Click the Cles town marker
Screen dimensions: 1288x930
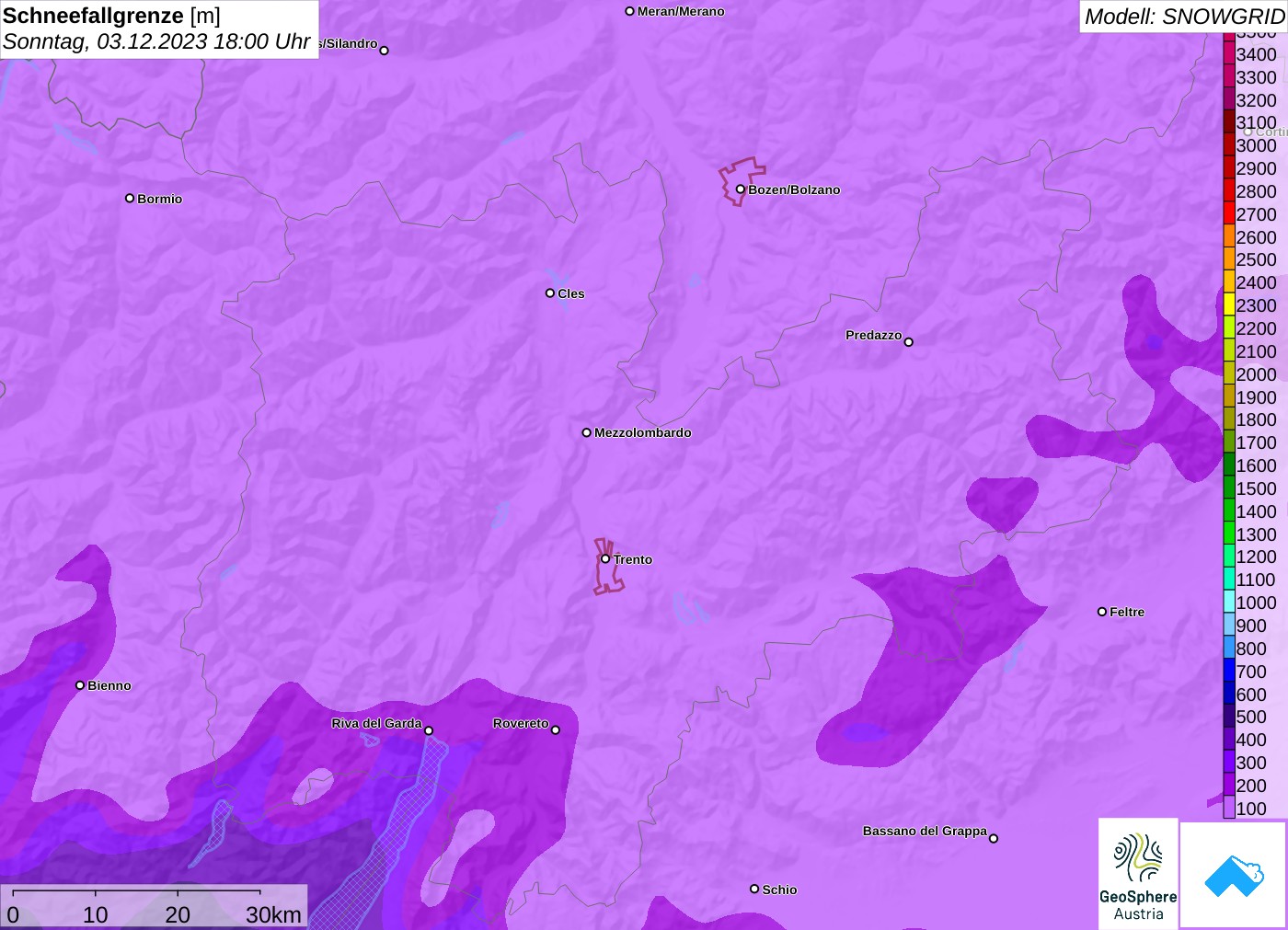[550, 293]
